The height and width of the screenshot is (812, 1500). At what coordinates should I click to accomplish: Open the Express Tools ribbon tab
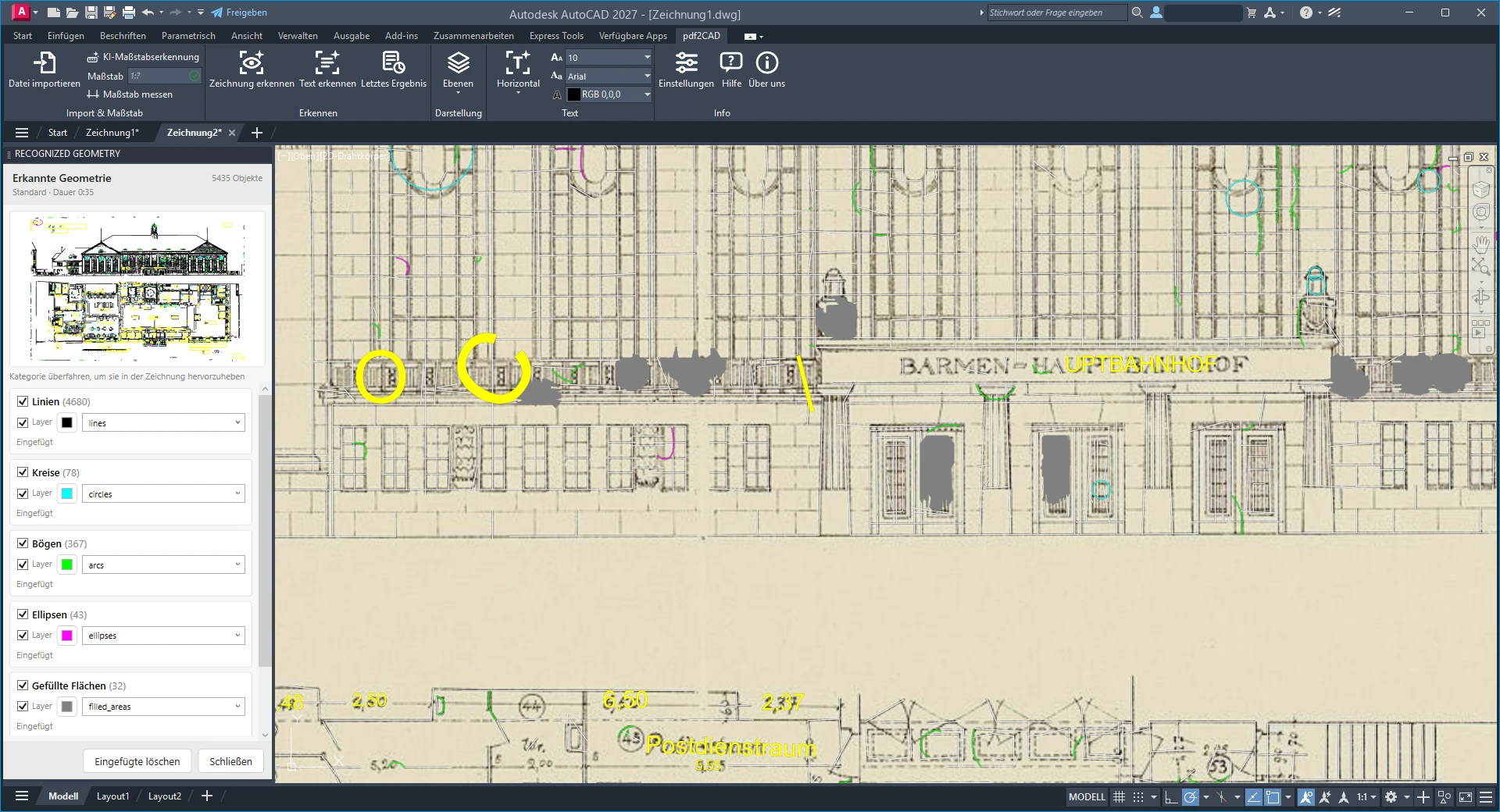pos(556,36)
